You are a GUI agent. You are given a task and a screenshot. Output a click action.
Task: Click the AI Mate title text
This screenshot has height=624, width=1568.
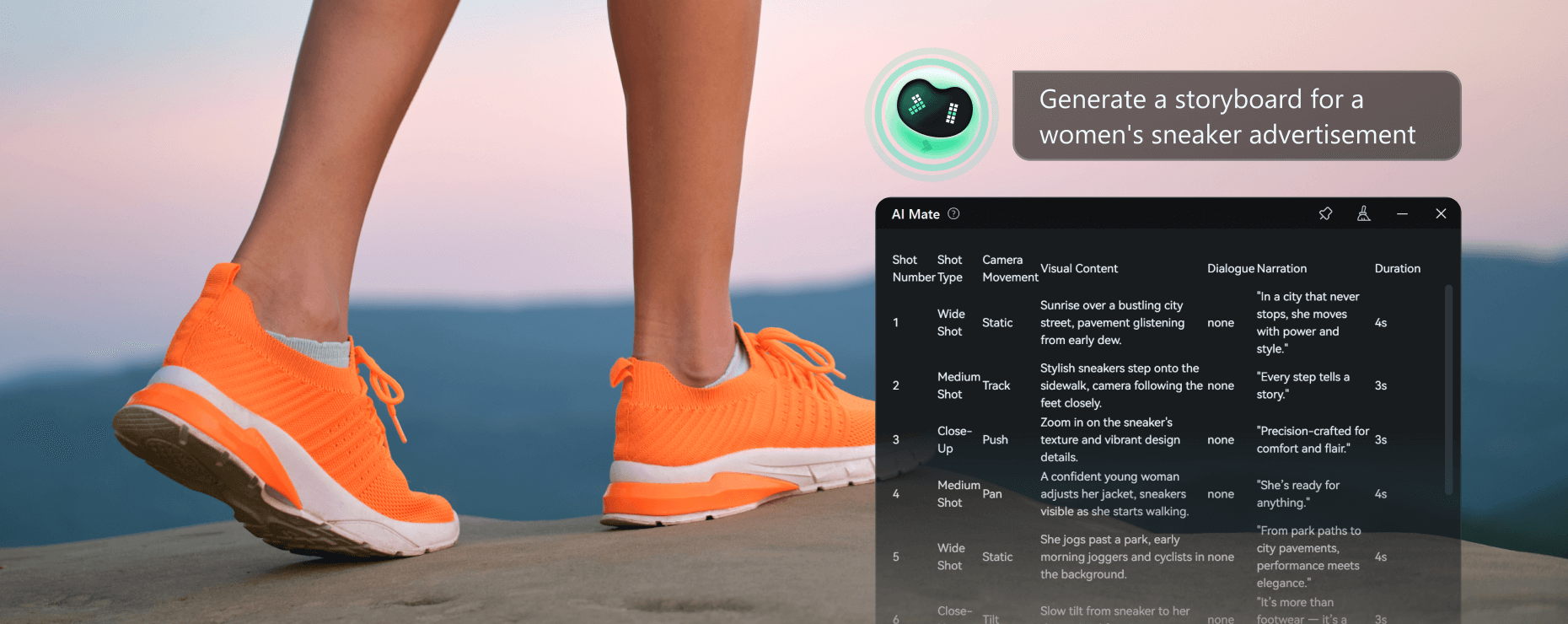point(916,214)
